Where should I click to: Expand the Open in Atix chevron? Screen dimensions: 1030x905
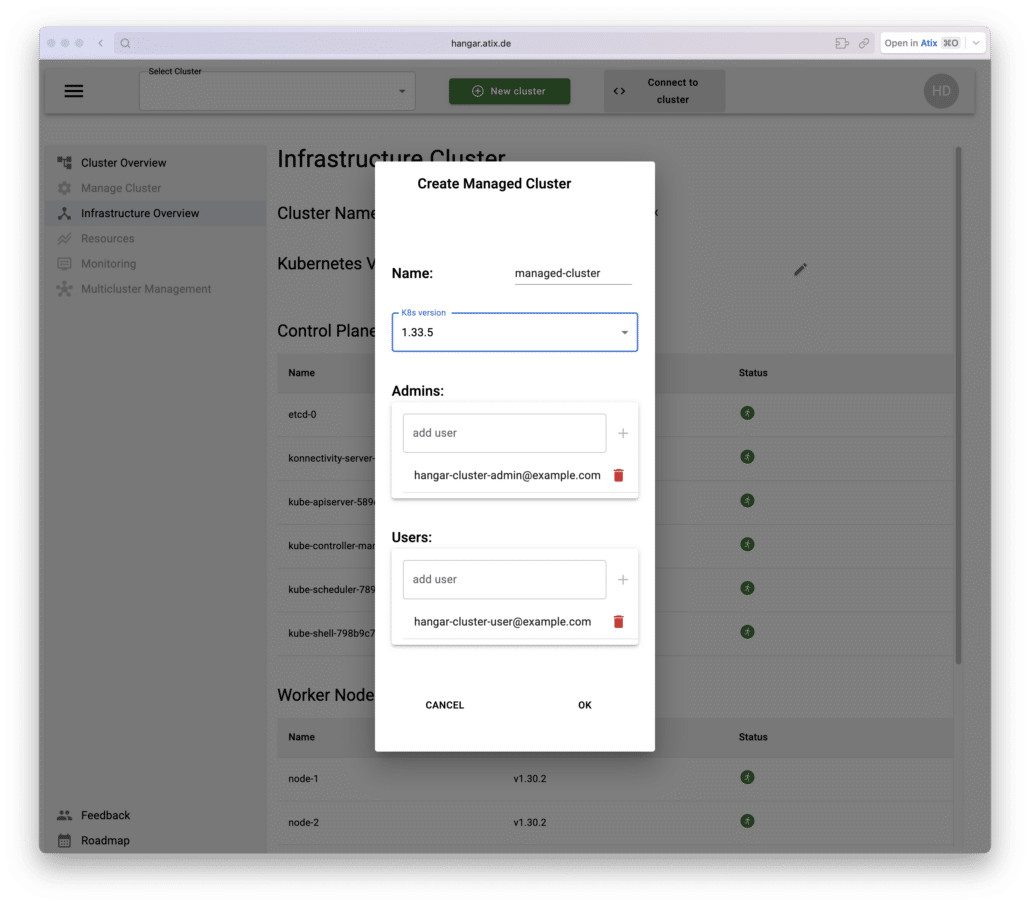point(976,43)
